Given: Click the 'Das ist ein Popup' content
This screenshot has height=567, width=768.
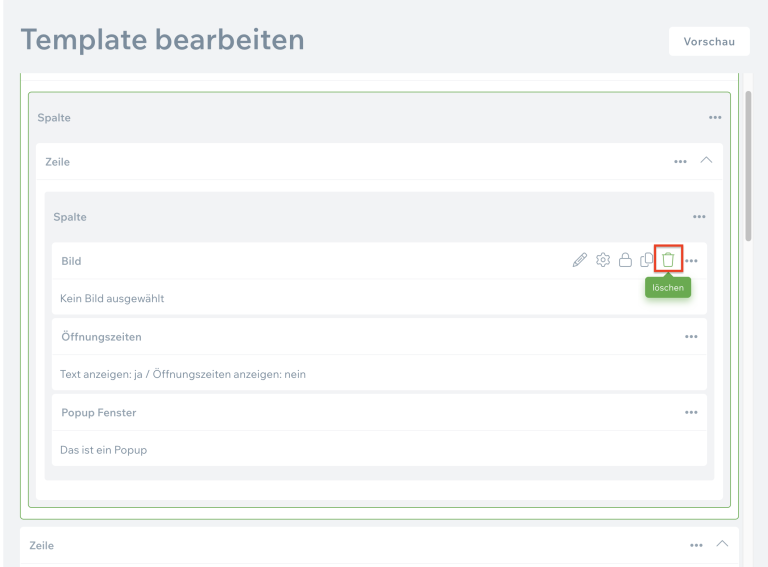Looking at the screenshot, I should coord(103,450).
